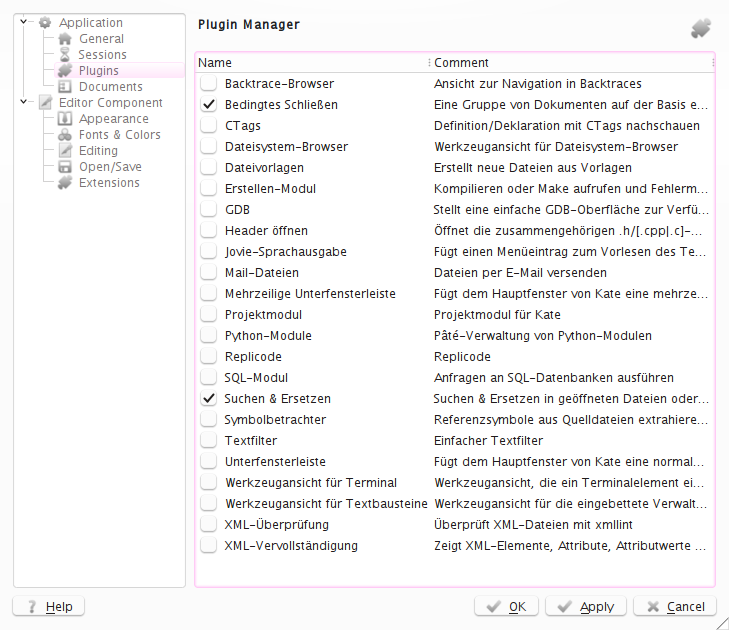This screenshot has height=630, width=729.
Task: Open the Sessions settings page
Action: click(102, 54)
